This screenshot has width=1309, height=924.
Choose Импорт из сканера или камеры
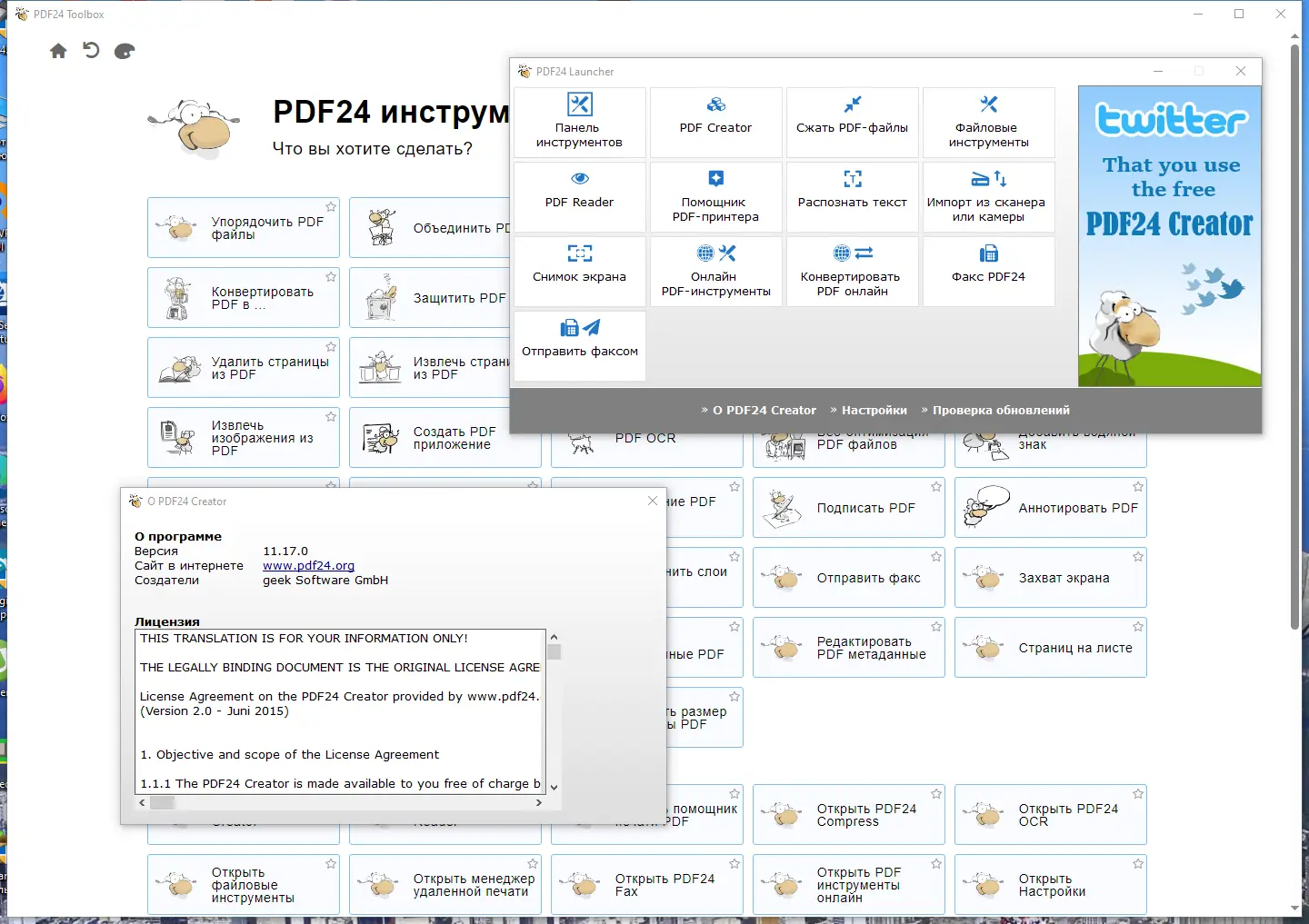coord(989,196)
